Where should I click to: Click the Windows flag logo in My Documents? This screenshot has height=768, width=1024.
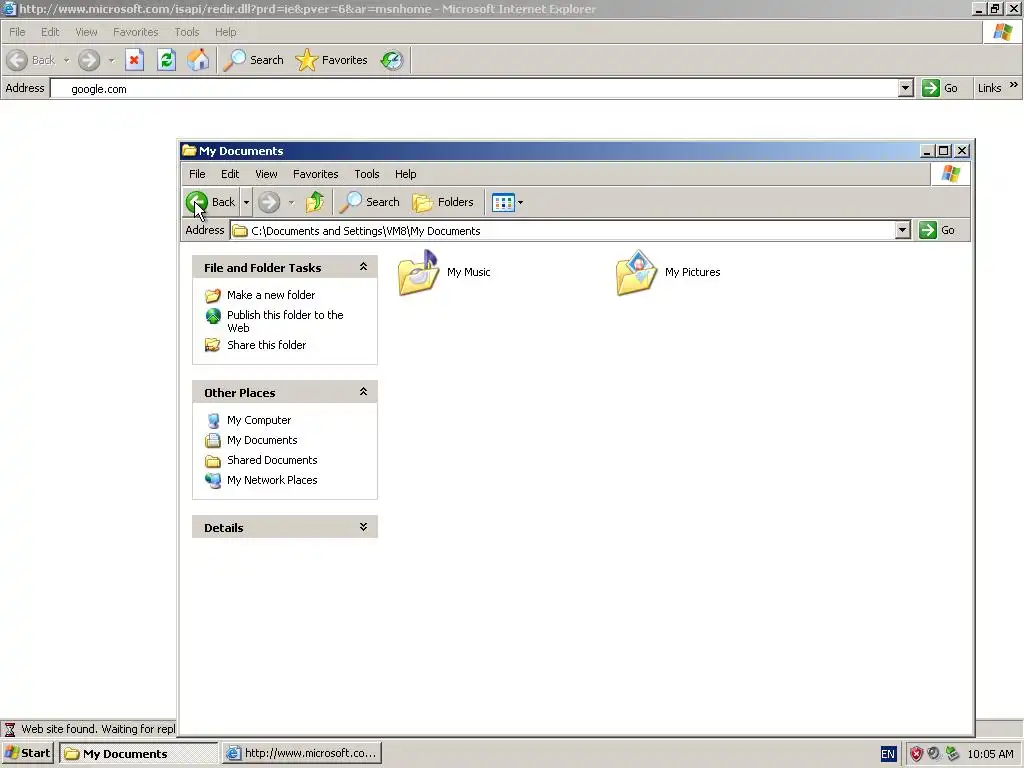click(951, 174)
